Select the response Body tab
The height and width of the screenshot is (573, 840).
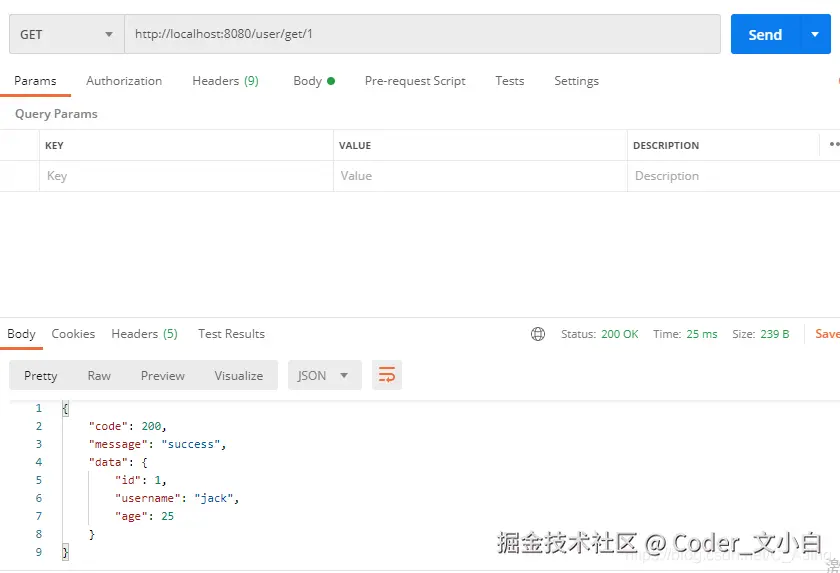point(21,334)
